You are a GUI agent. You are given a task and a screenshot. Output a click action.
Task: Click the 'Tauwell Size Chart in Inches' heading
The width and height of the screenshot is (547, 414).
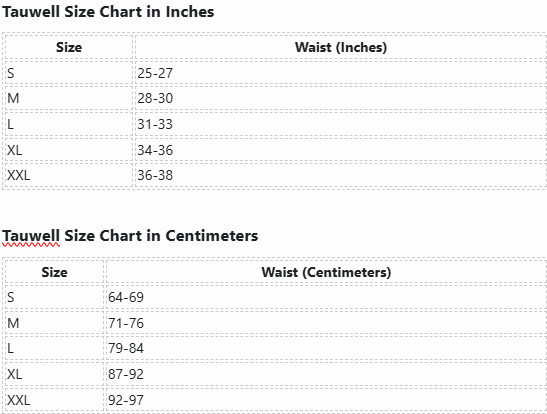108,12
